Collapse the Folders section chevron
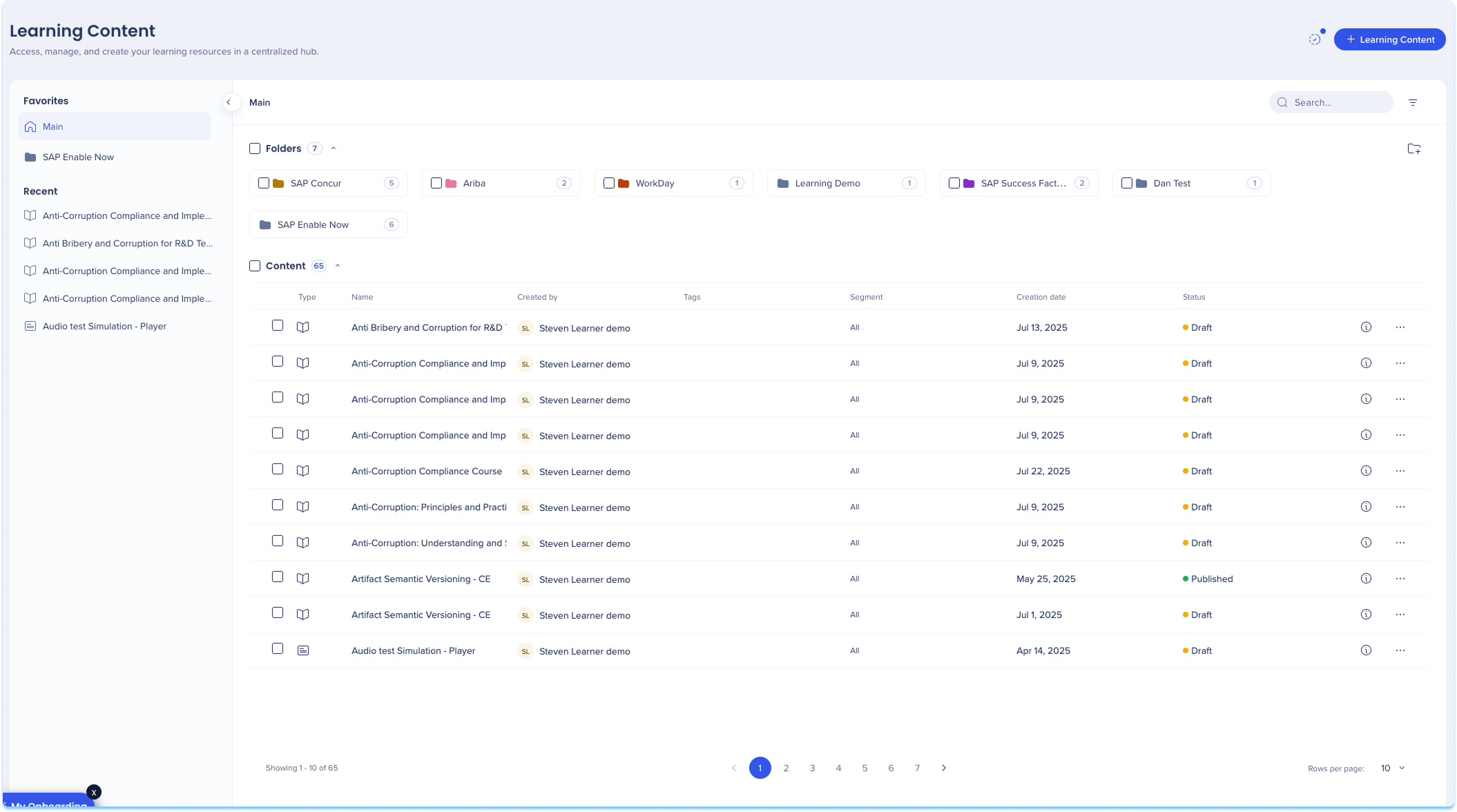 pyautogui.click(x=334, y=148)
